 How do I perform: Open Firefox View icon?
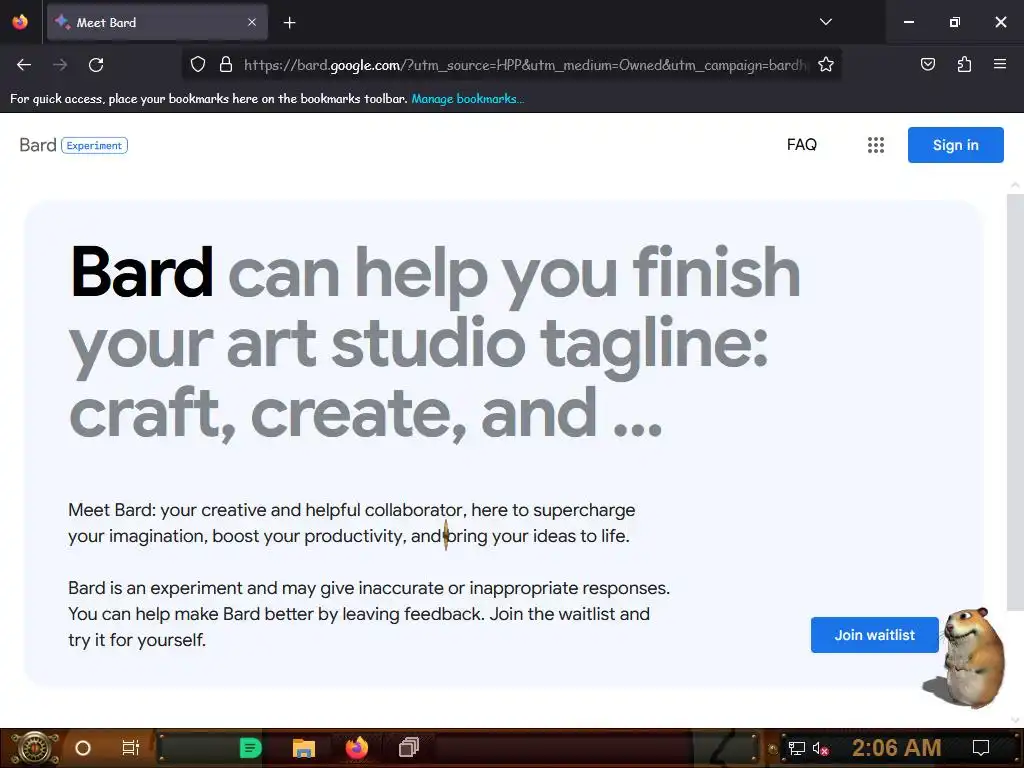tap(20, 22)
